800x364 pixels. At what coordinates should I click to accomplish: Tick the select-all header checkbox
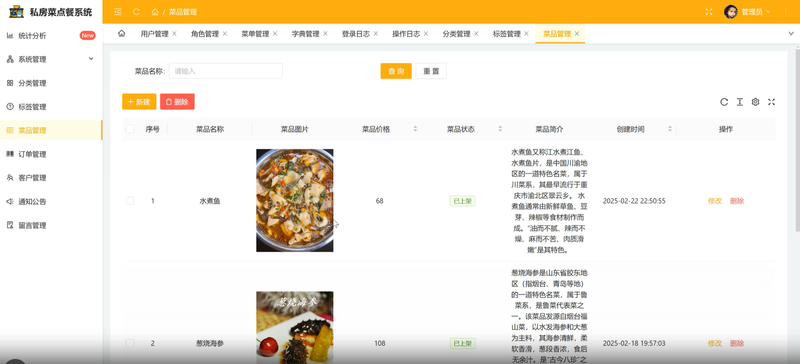[130, 129]
